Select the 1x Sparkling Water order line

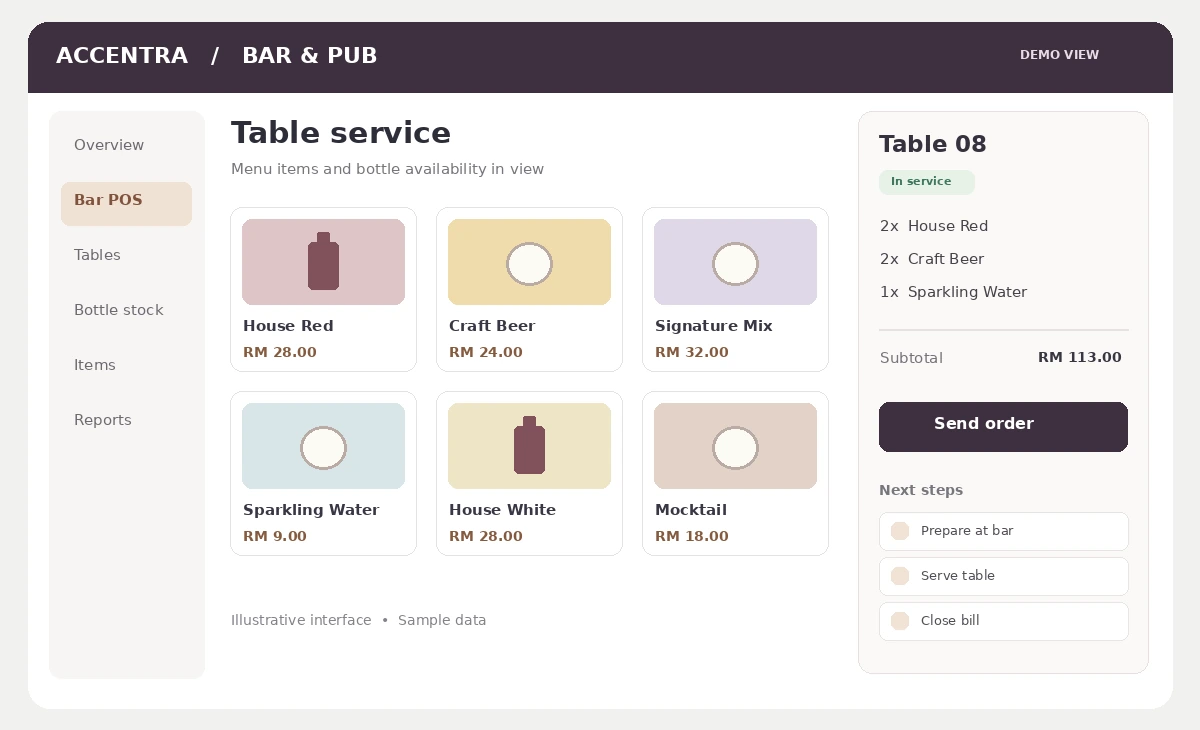pos(954,292)
